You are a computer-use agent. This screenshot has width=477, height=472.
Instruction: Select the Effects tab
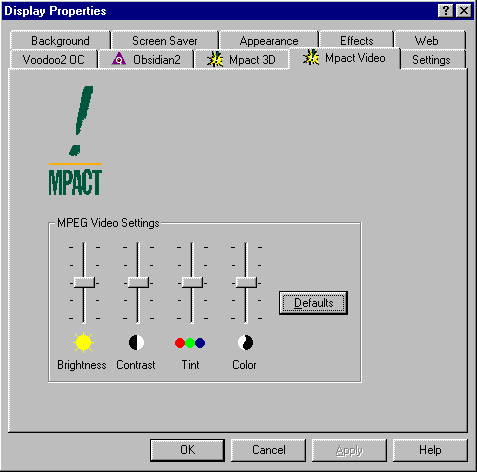tap(356, 41)
